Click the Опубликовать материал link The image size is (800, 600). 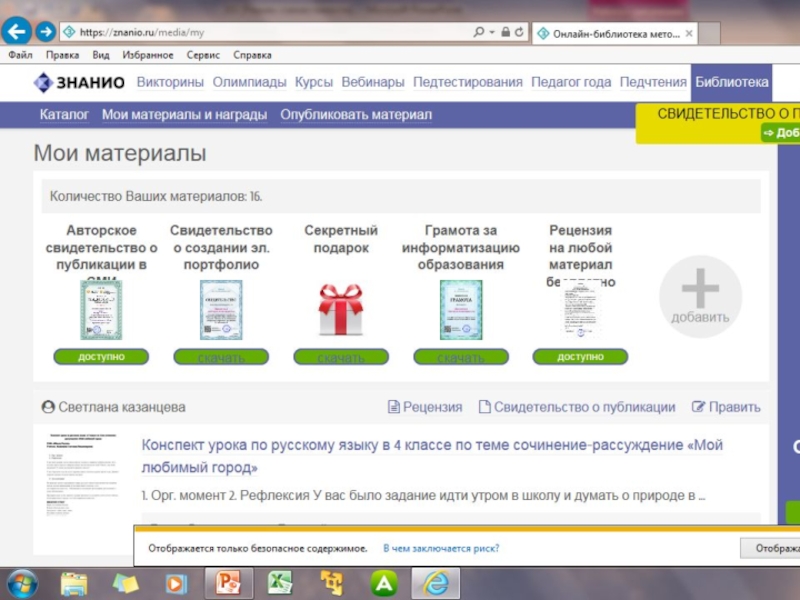(356, 115)
